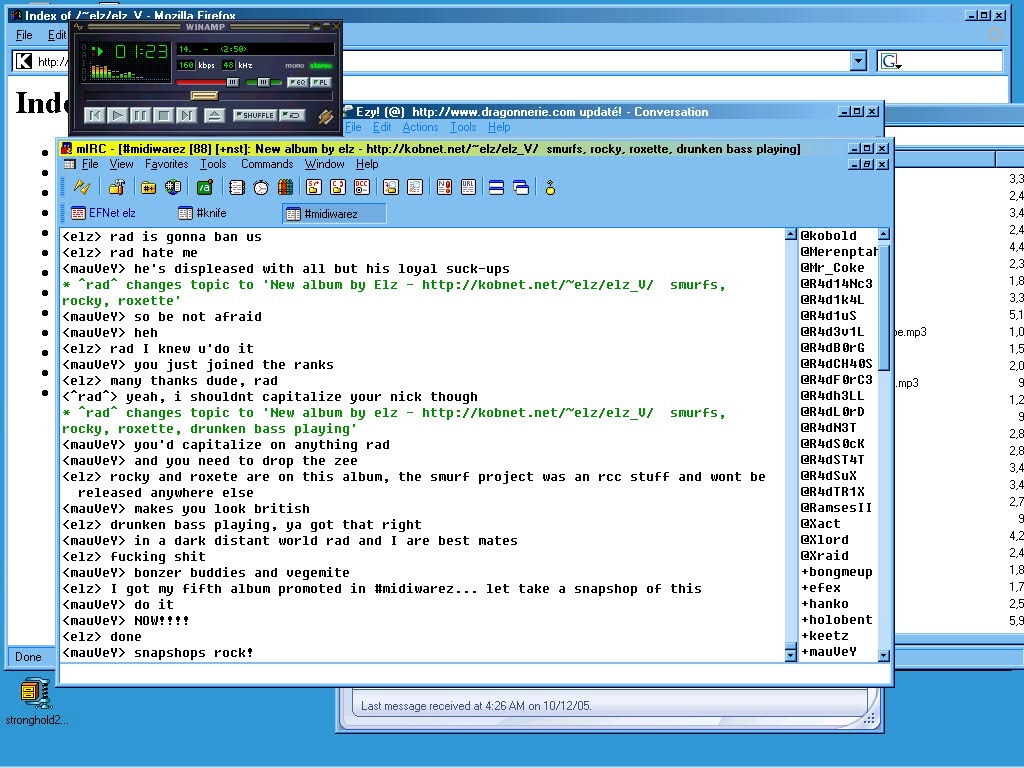Viewport: 1024px width, 768px height.
Task: Toggle Winamp SHUFFLE mode
Action: point(255,116)
